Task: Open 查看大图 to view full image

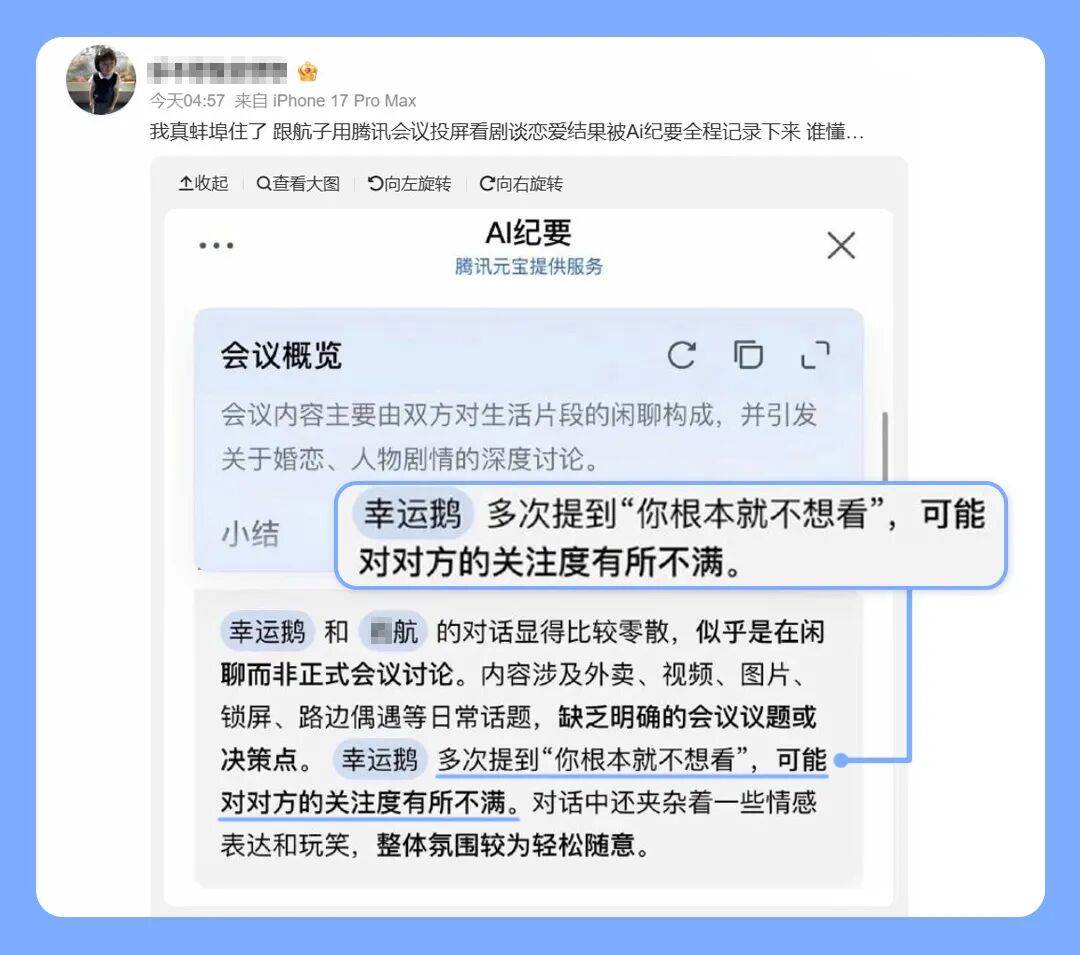Action: point(298,183)
